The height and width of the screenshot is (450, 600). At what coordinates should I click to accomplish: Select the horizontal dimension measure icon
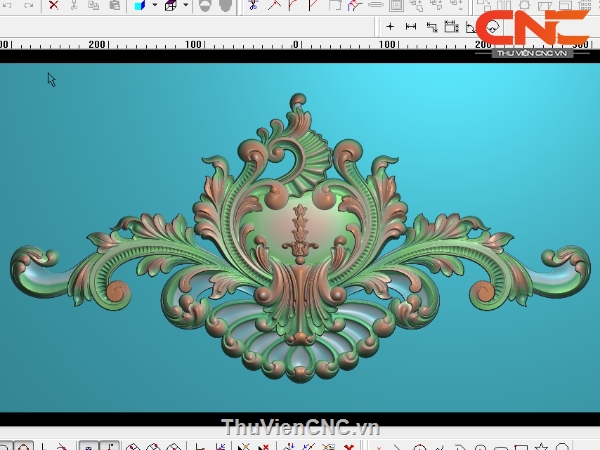411,26
